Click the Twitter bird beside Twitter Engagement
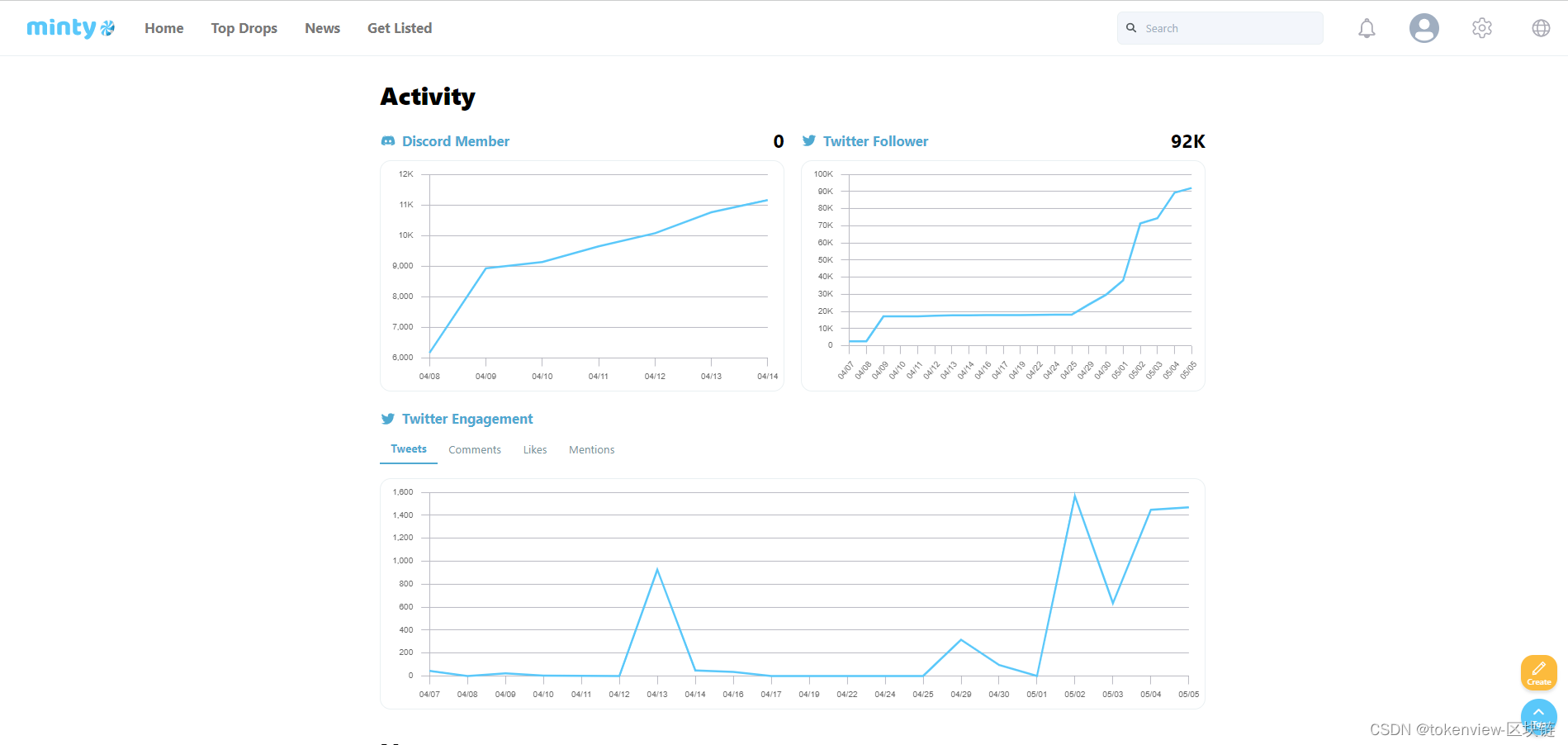 pos(388,419)
